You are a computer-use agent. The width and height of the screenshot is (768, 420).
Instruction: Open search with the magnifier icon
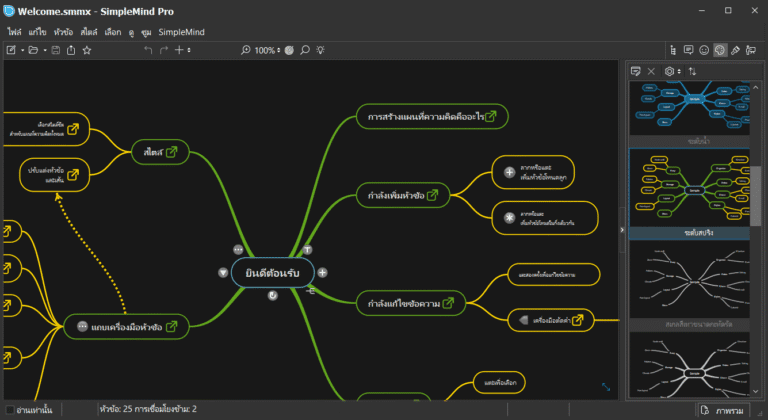point(305,50)
